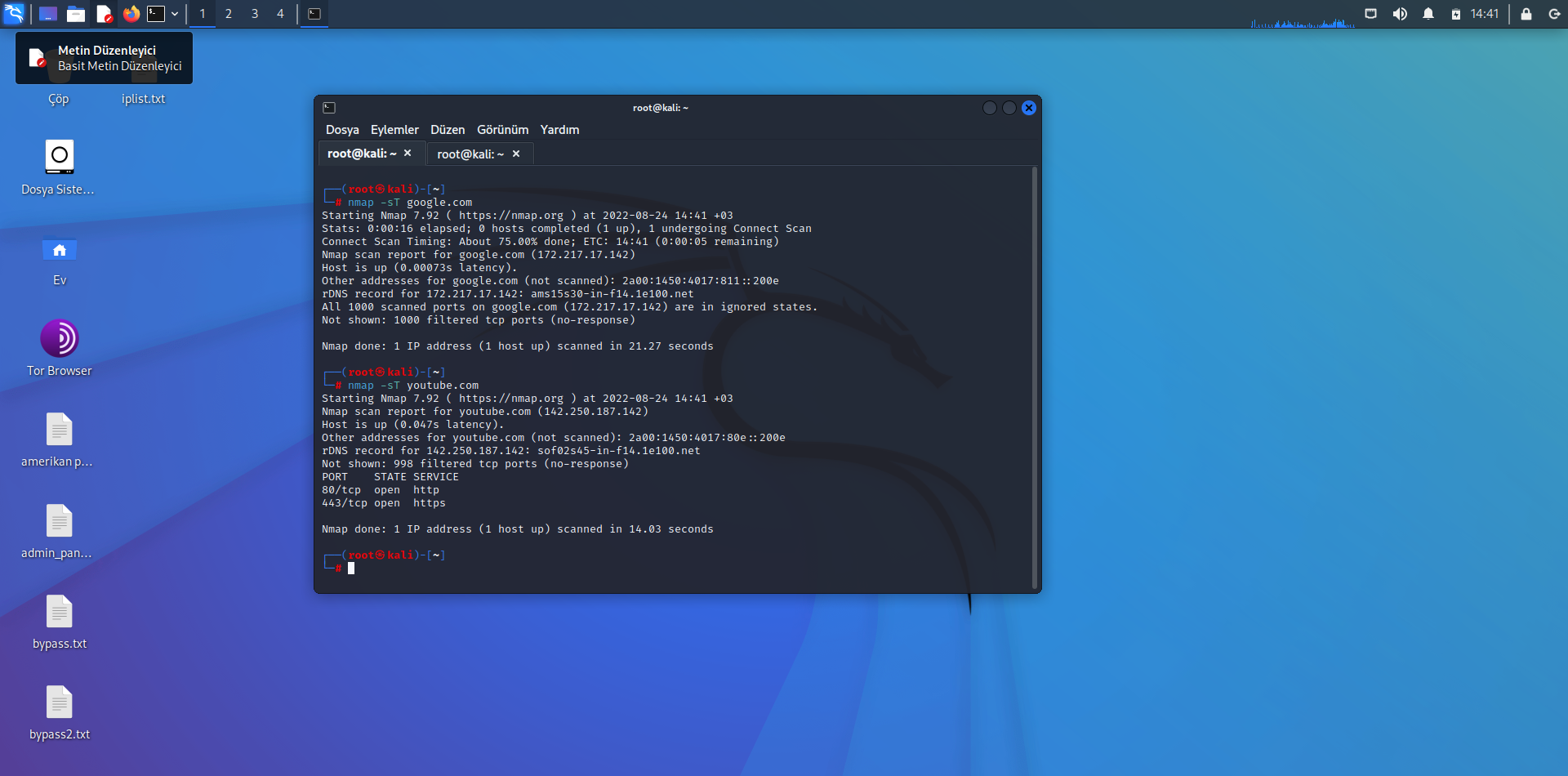Open the Düzen menu

point(448,130)
